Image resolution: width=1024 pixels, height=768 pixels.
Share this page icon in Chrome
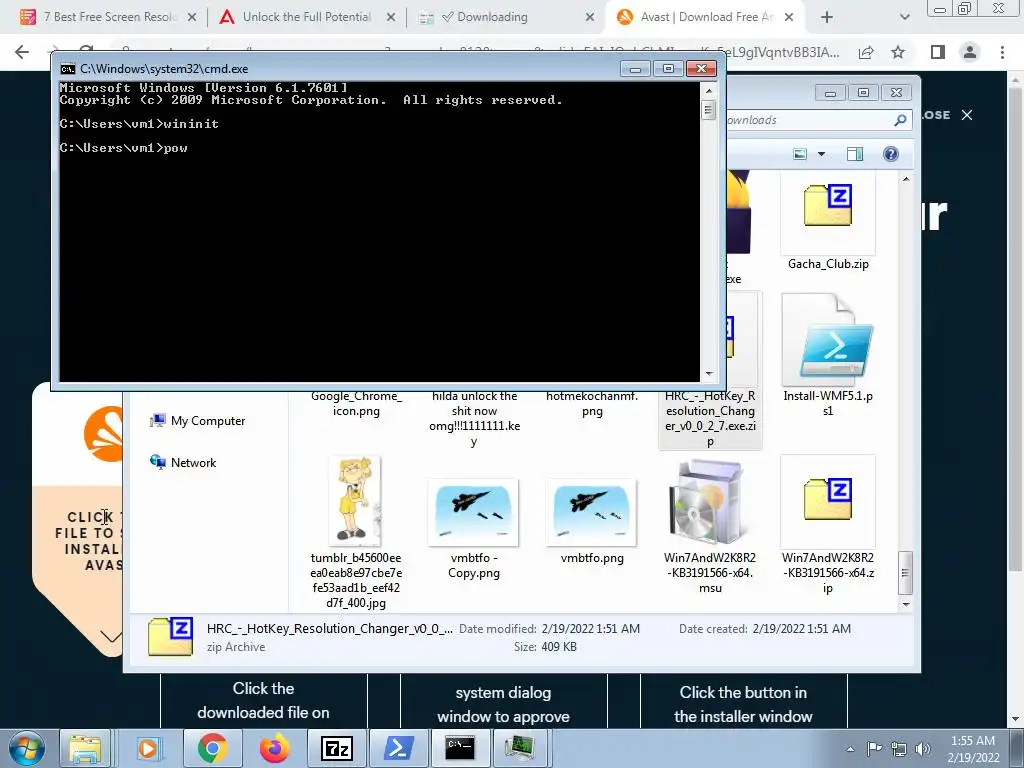[x=866, y=52]
